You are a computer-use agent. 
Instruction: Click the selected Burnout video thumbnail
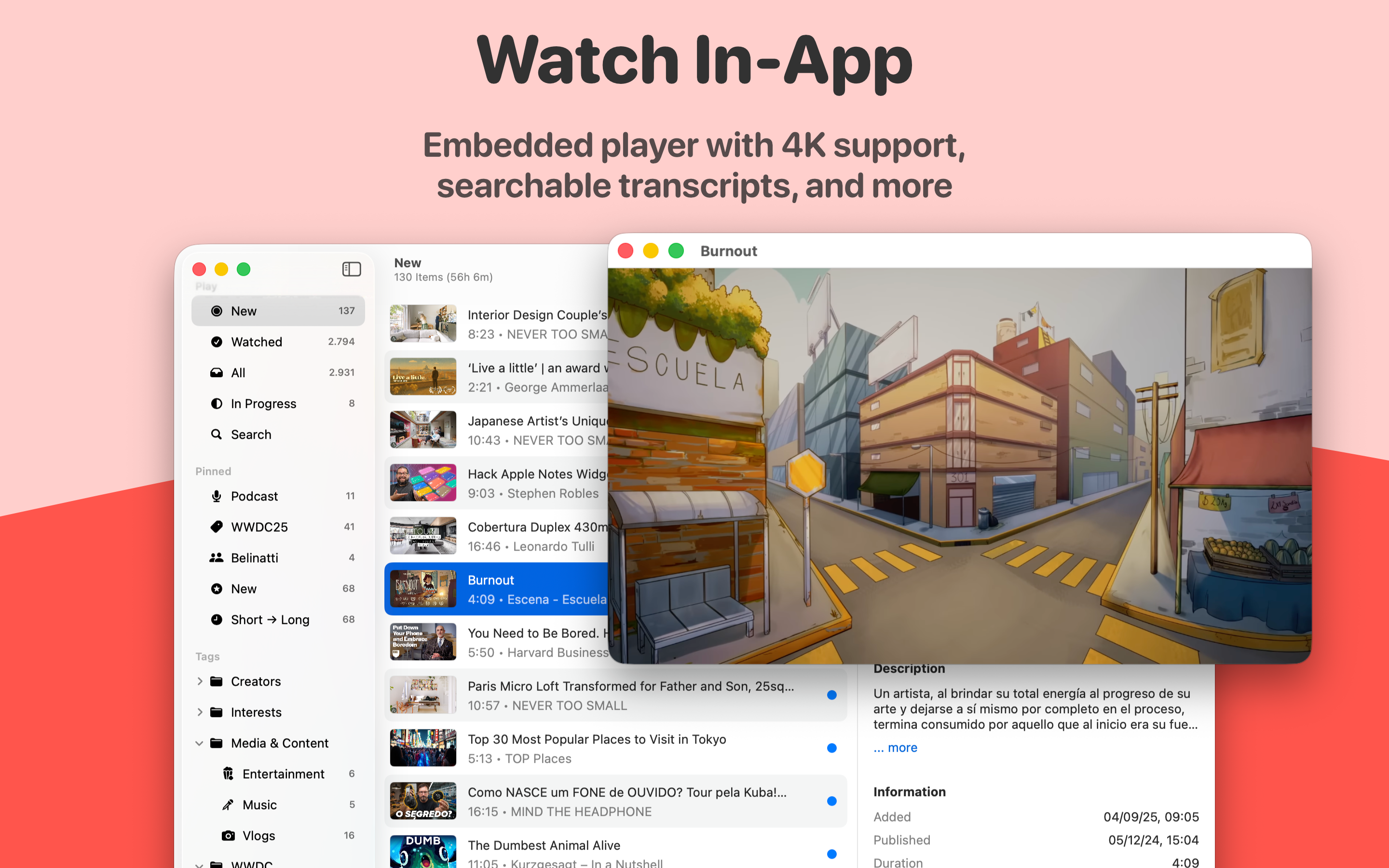coord(423,589)
